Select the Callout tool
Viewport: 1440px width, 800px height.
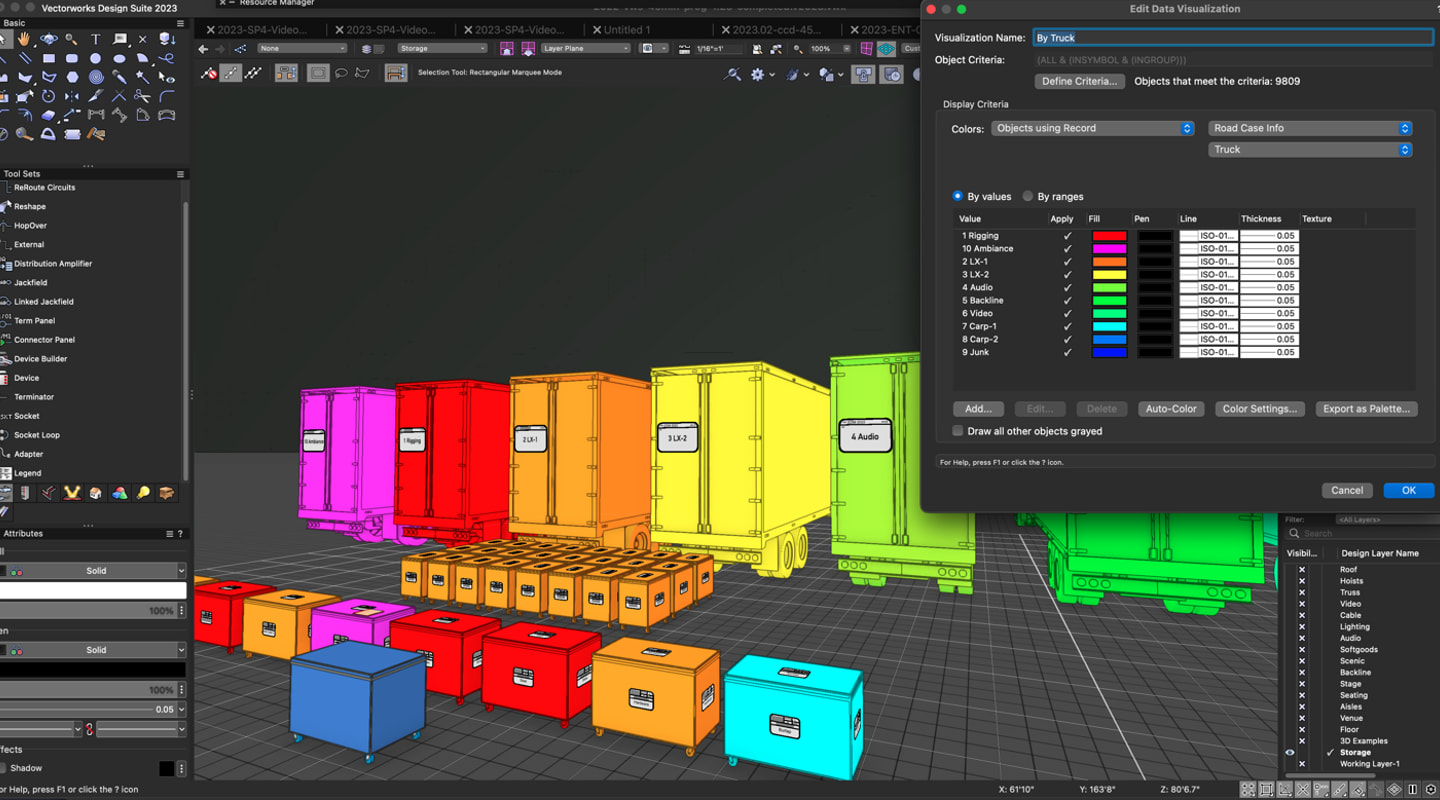pyautogui.click(x=119, y=39)
